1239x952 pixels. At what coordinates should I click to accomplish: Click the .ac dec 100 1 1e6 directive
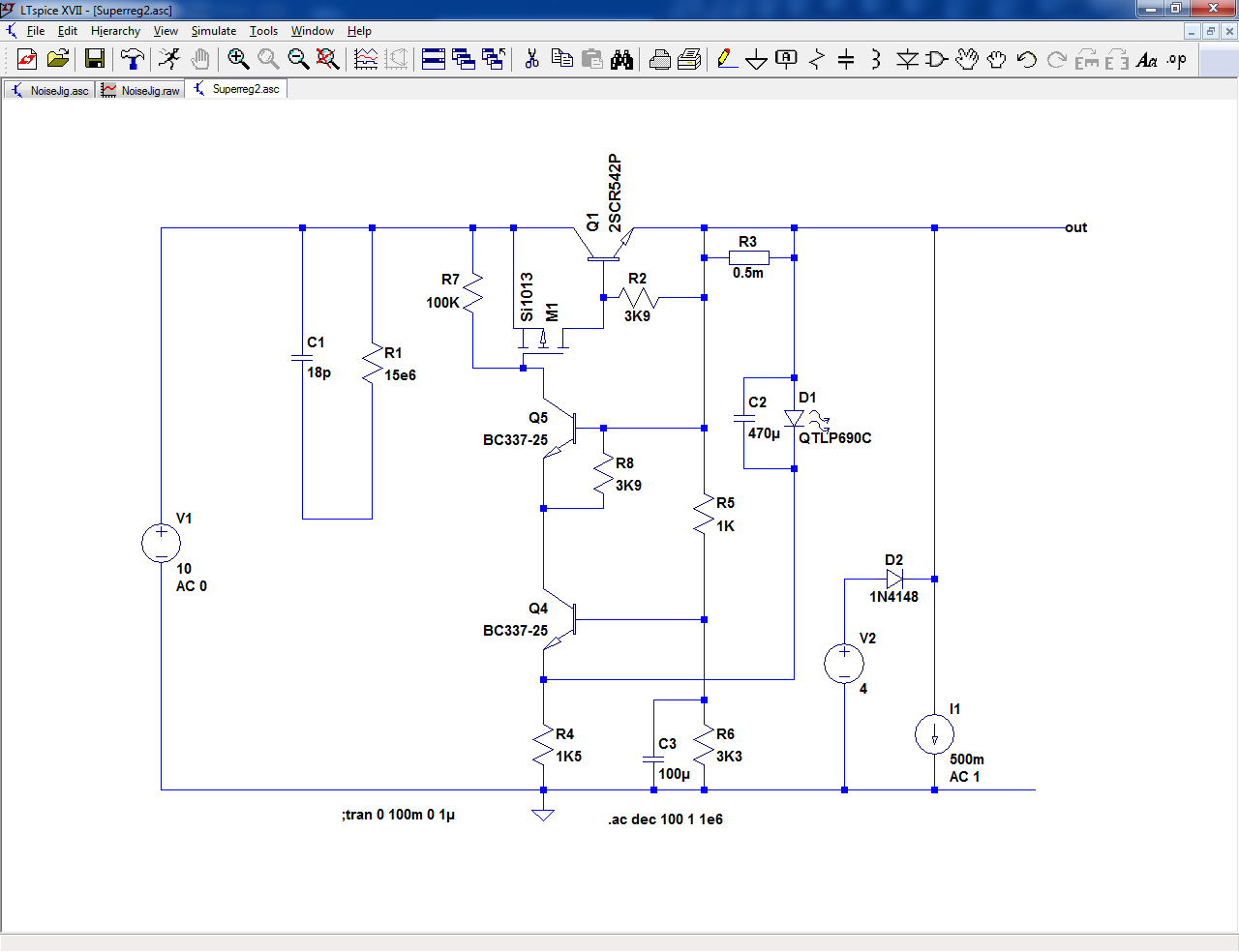[x=665, y=819]
